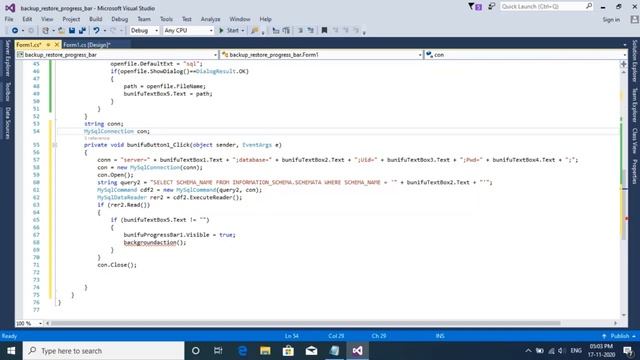Click the Find in Files toolbar icon
The height and width of the screenshot is (360, 640).
point(255,31)
